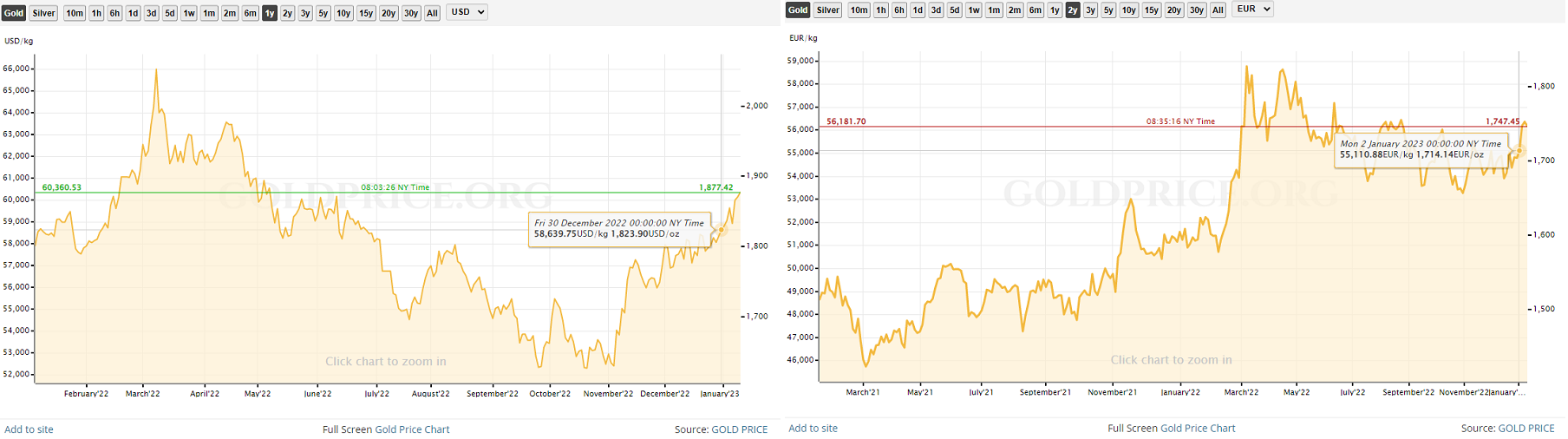Switch to Silver in the EUR chart
The width and height of the screenshot is (1568, 439).
click(x=828, y=10)
